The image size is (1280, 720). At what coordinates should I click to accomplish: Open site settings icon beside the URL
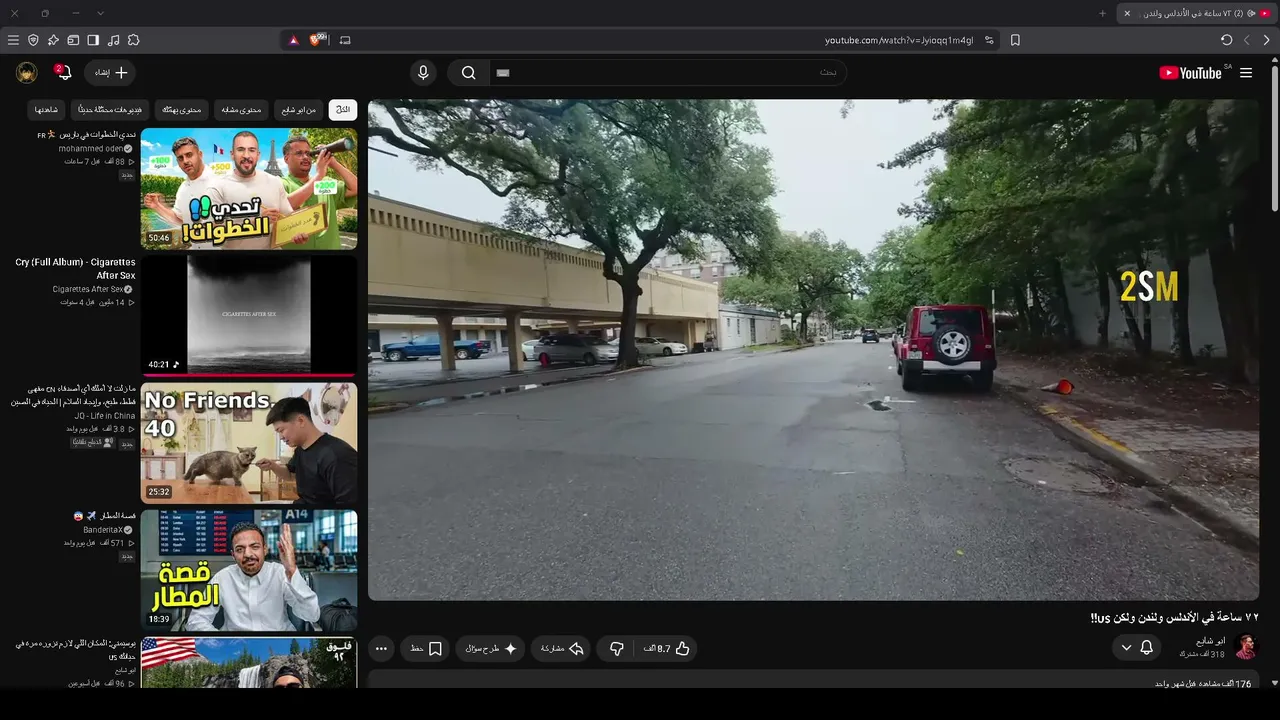pyautogui.click(x=989, y=40)
